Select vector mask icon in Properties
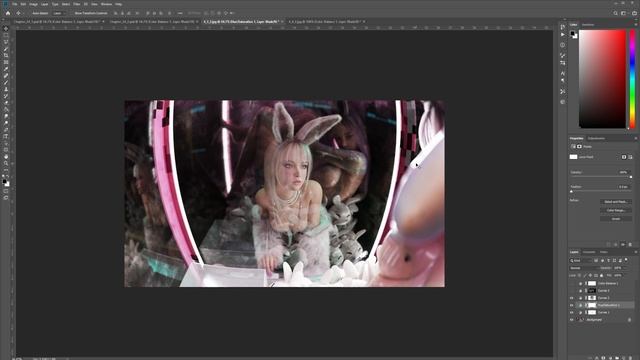The image size is (640, 360). click(x=630, y=157)
